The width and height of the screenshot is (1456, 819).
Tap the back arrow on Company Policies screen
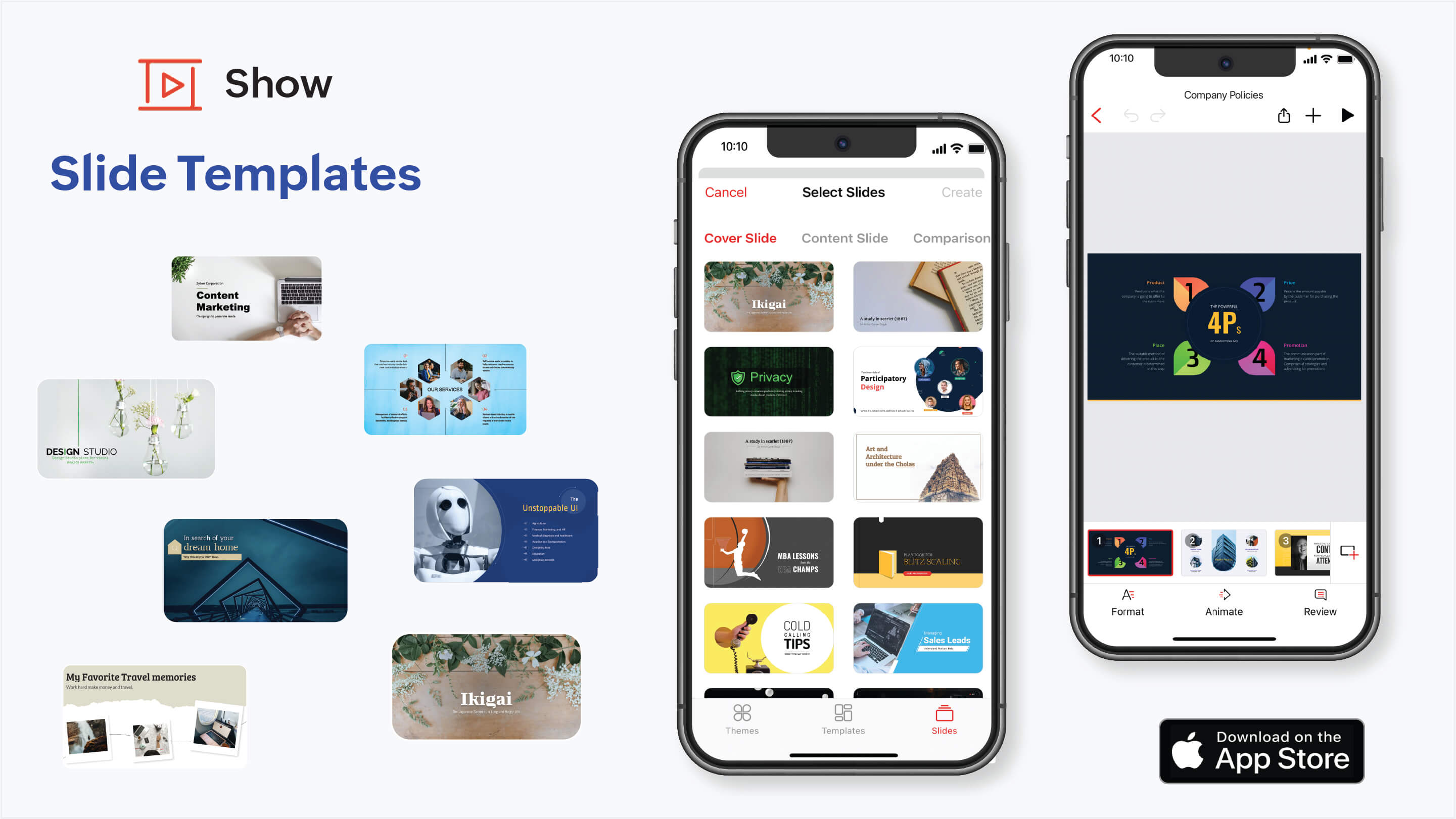(1097, 115)
